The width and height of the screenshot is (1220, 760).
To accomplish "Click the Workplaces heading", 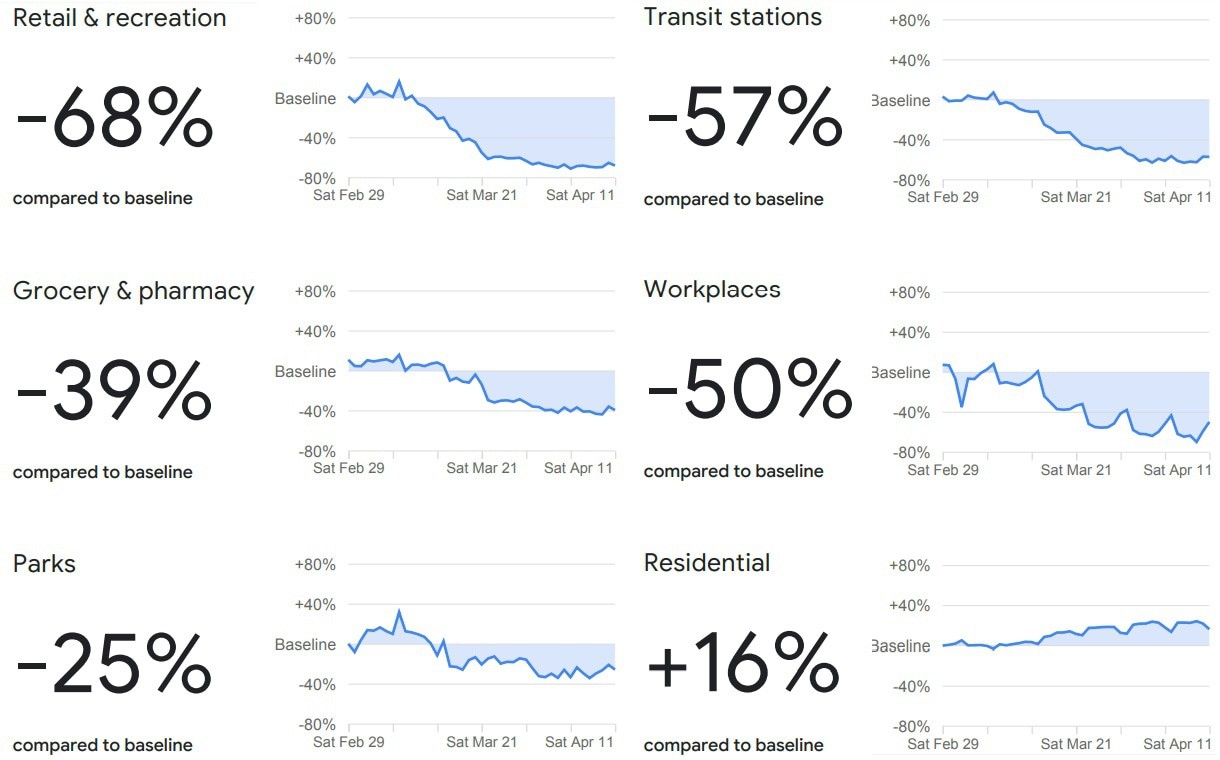I will 712,289.
